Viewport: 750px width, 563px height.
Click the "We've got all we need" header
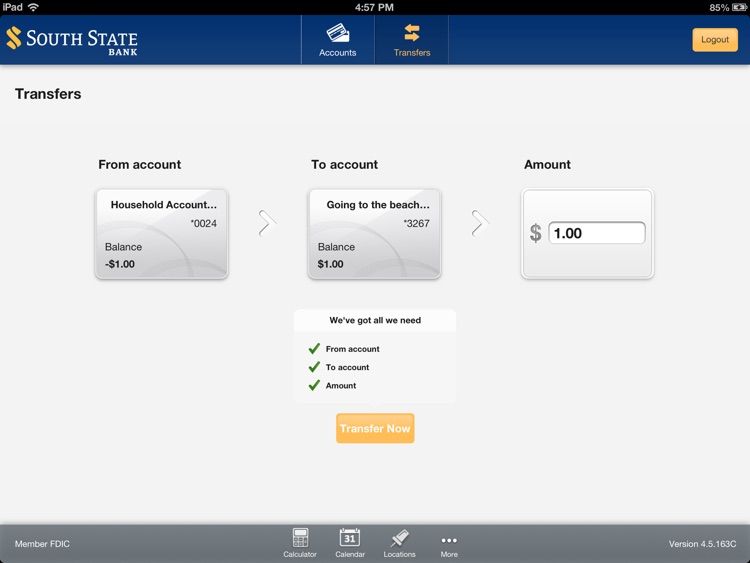tap(375, 320)
